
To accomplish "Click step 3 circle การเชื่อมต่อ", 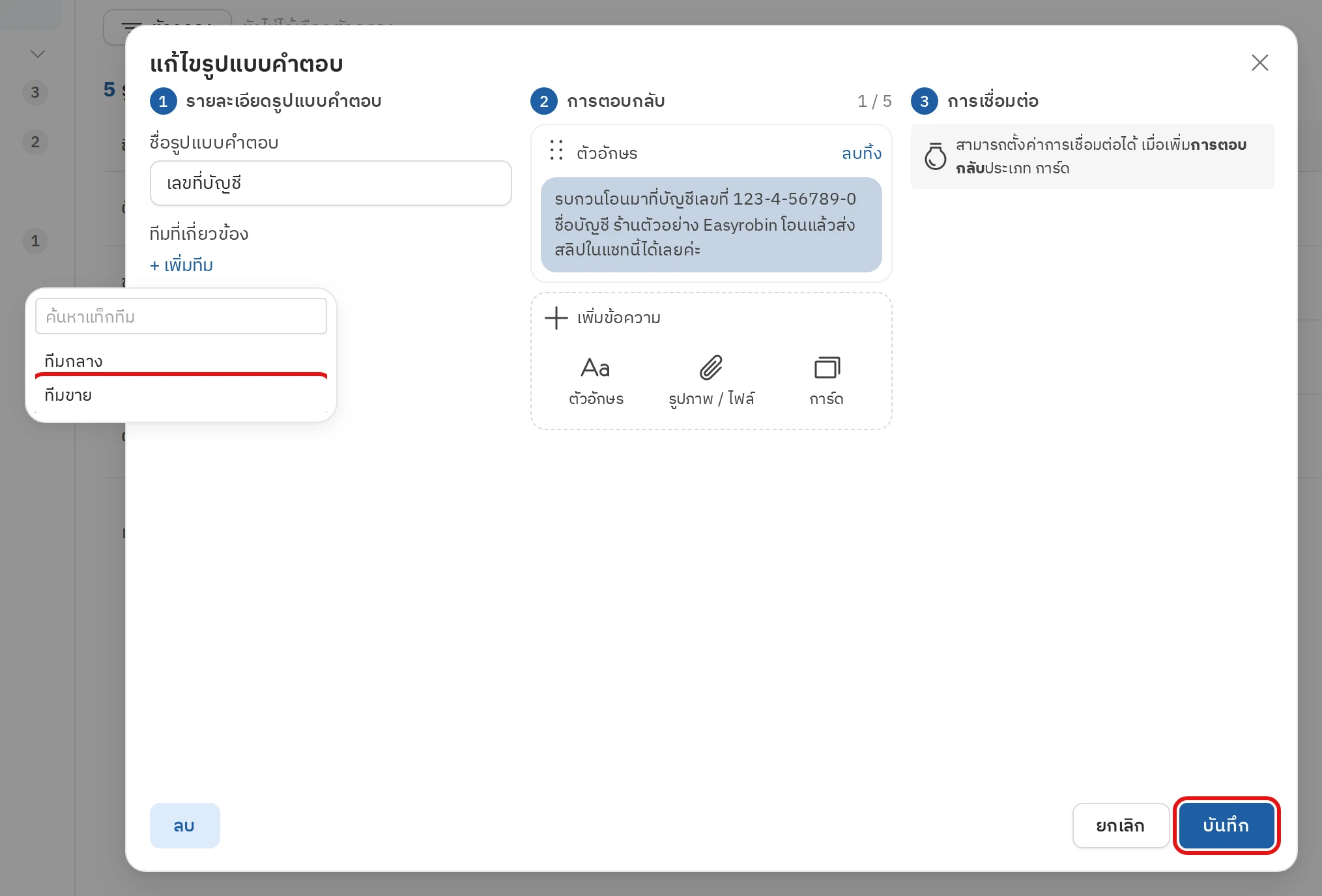I will coord(924,101).
